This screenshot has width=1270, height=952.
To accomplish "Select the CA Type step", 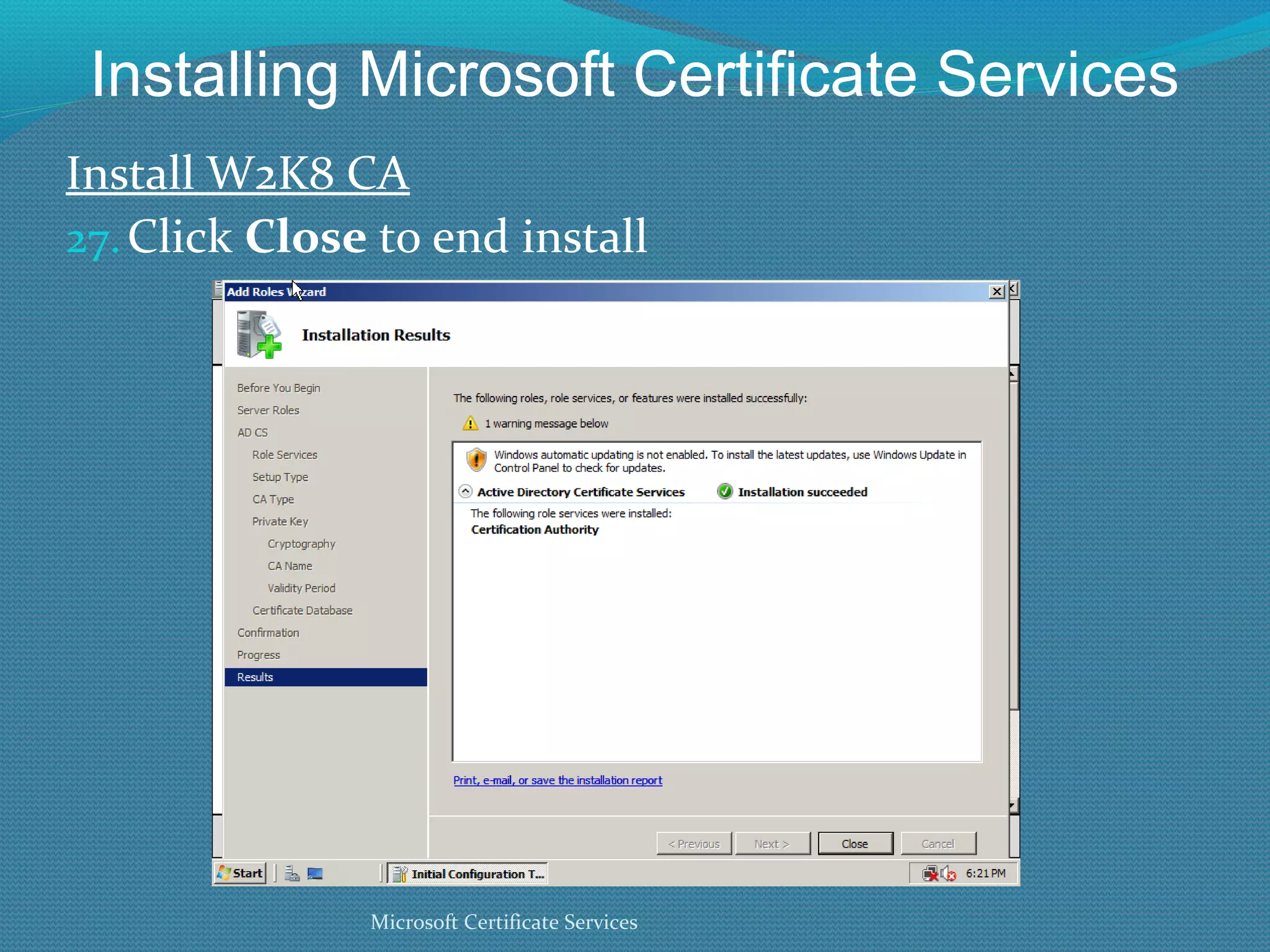I will (273, 500).
